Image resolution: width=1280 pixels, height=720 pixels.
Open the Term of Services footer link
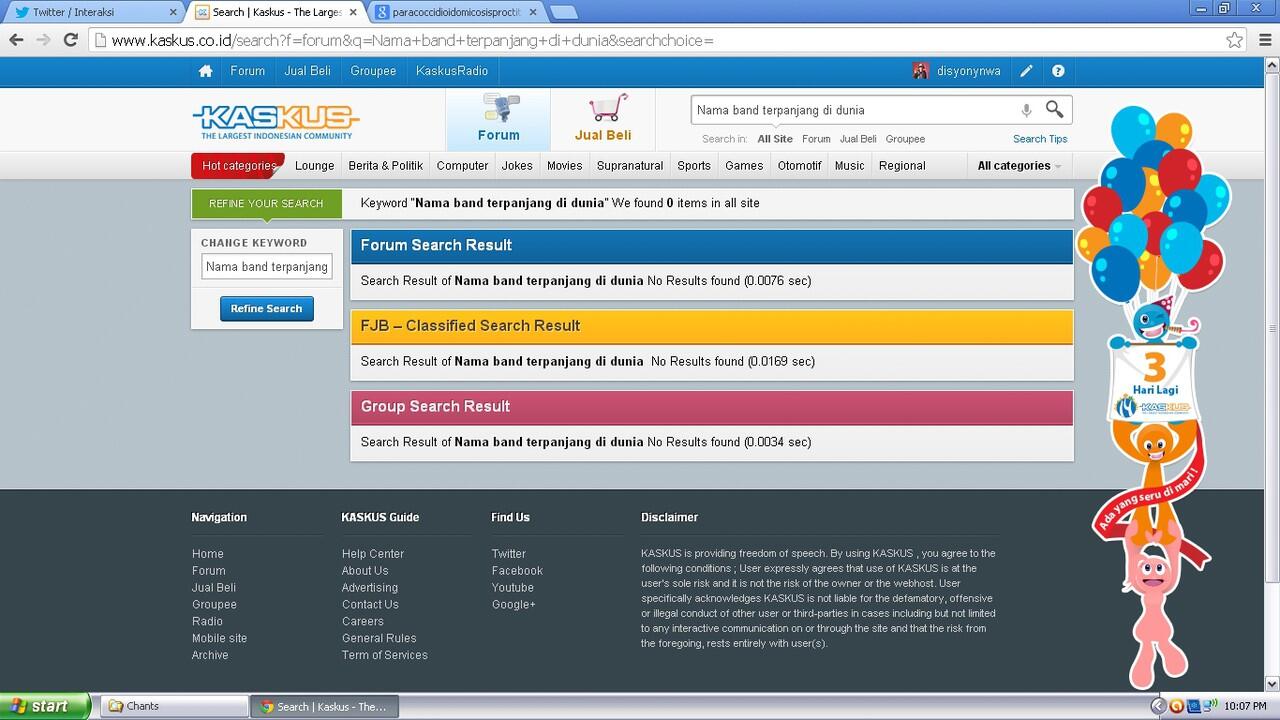point(385,655)
